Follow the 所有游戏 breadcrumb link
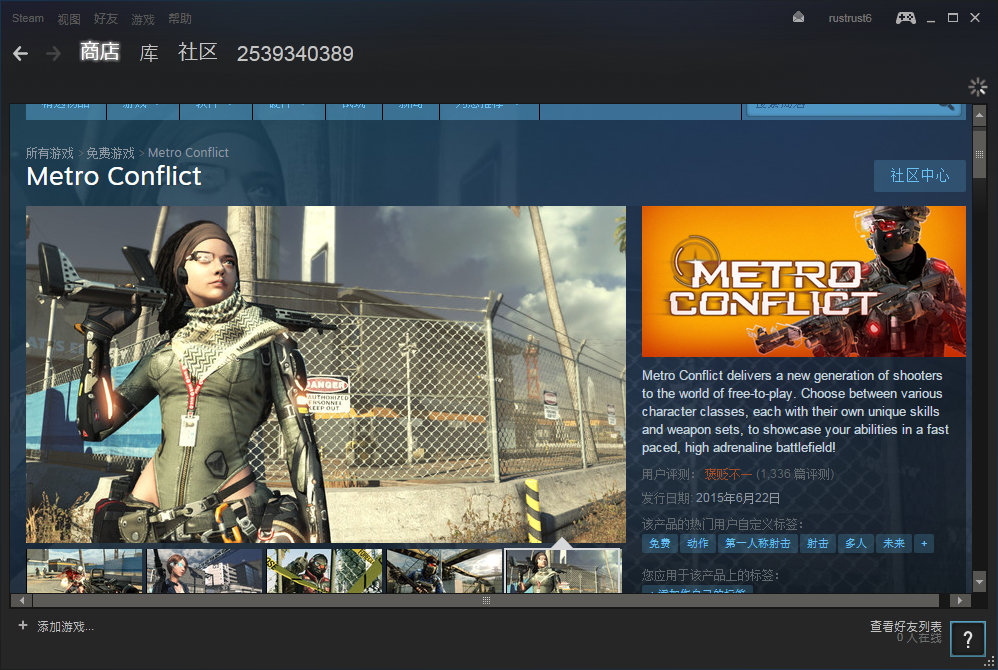The width and height of the screenshot is (998, 670). pyautogui.click(x=50, y=153)
